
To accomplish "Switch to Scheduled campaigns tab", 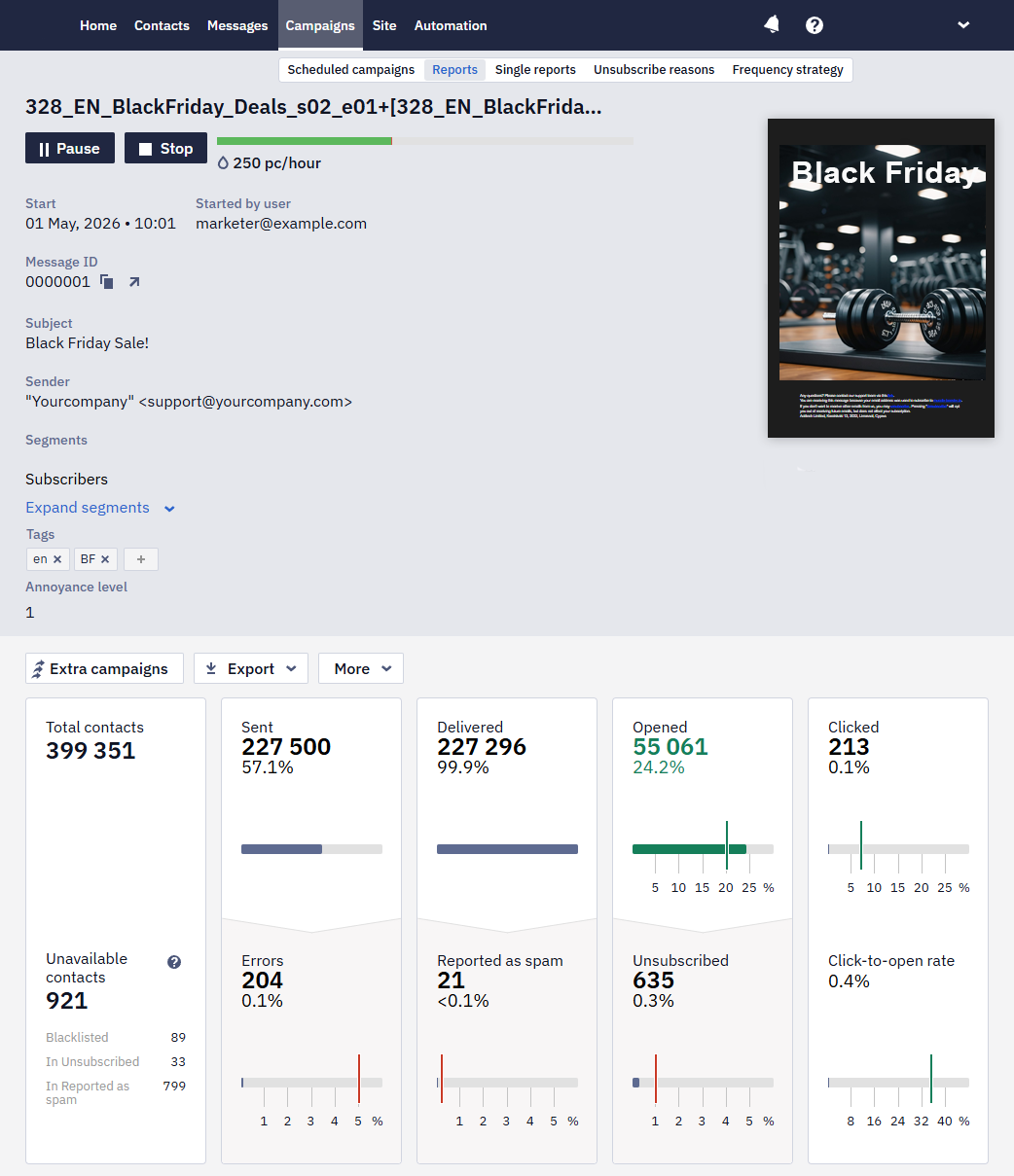I will (x=351, y=70).
